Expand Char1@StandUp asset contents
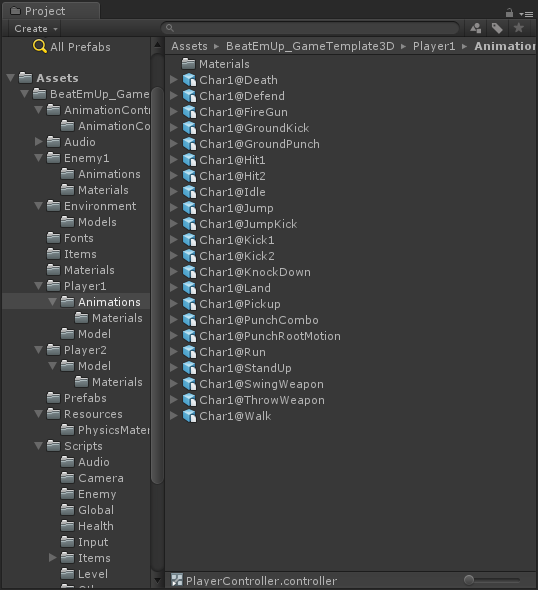 (x=173, y=368)
